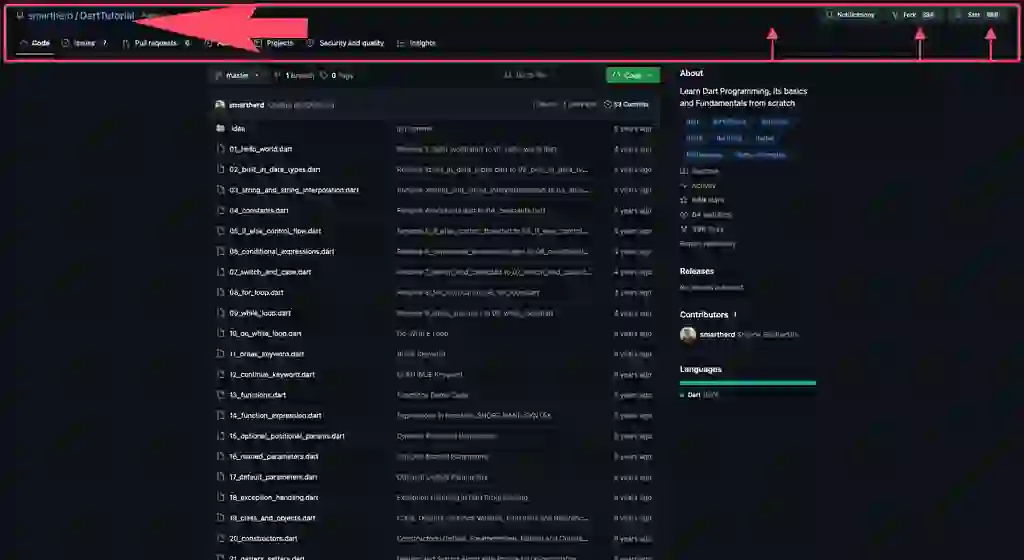Open the Security and quality tab
The width and height of the screenshot is (1024, 560).
(x=345, y=43)
